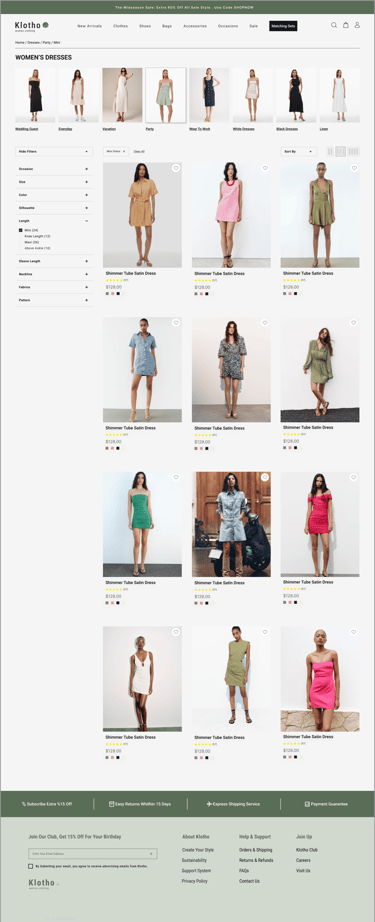375x922 pixels.
Task: Select black swatch under blue denim dress
Action: coord(118,447)
